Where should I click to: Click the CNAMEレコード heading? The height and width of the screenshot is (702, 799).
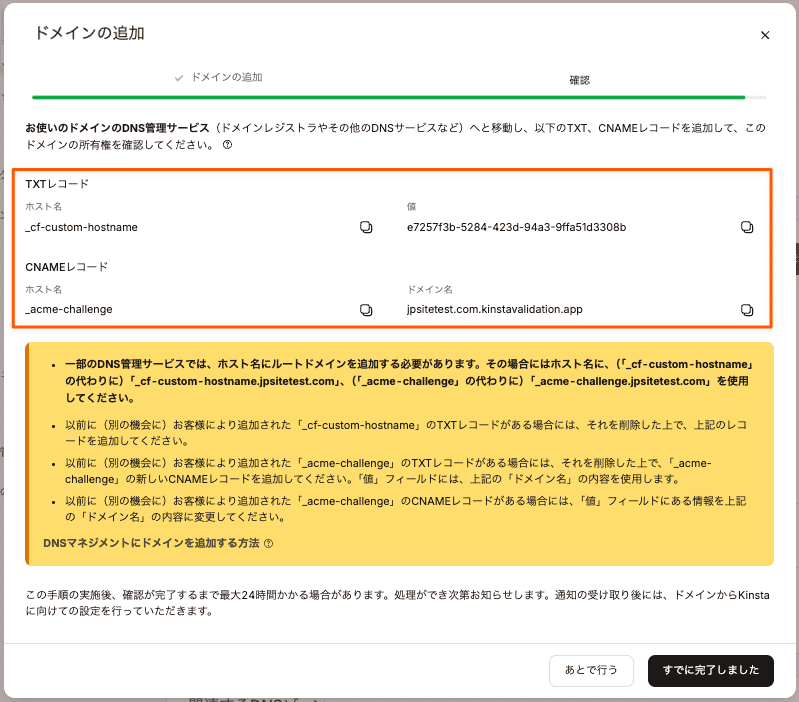click(x=67, y=267)
